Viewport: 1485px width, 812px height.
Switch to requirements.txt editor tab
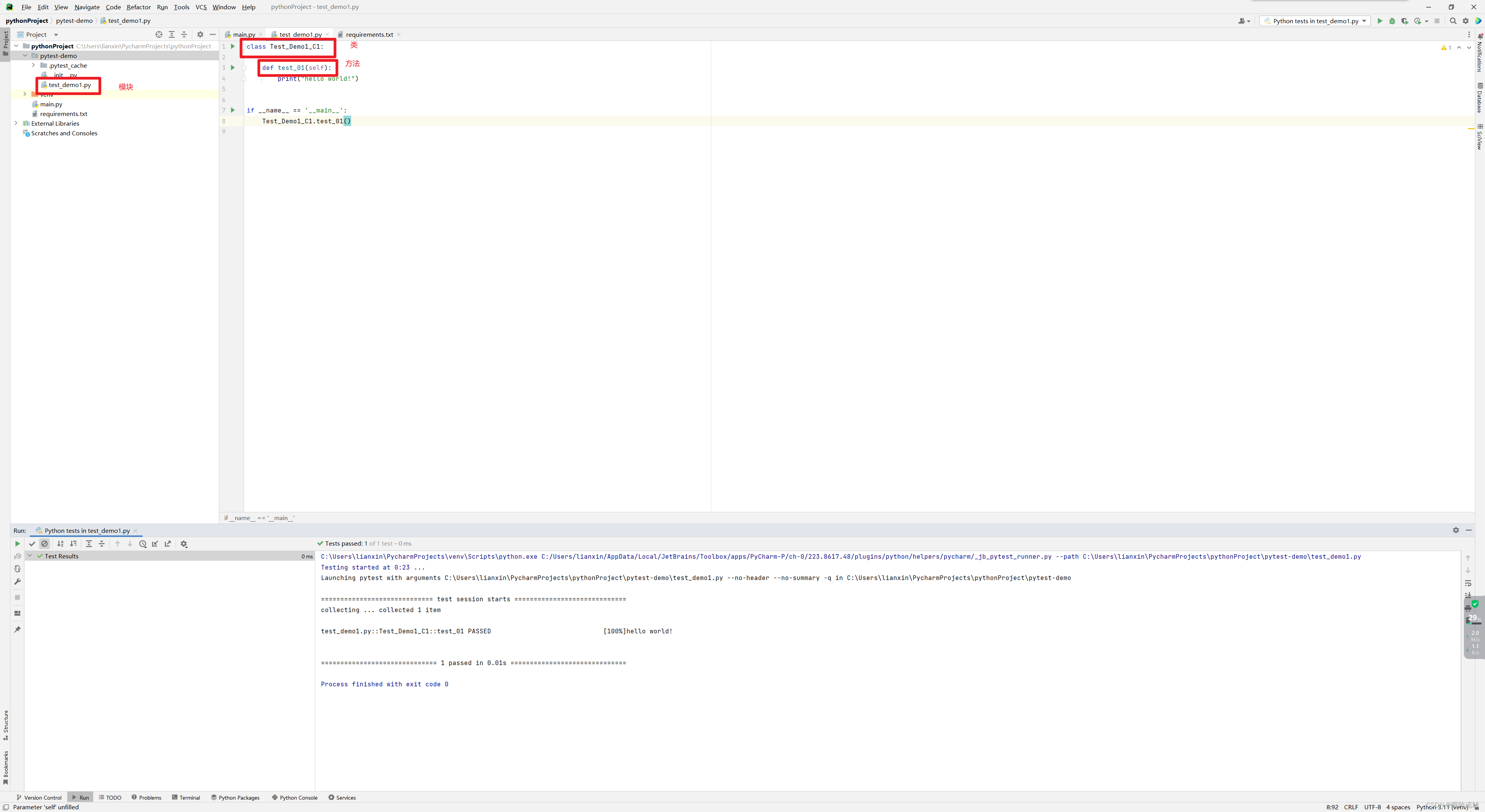[x=369, y=34]
